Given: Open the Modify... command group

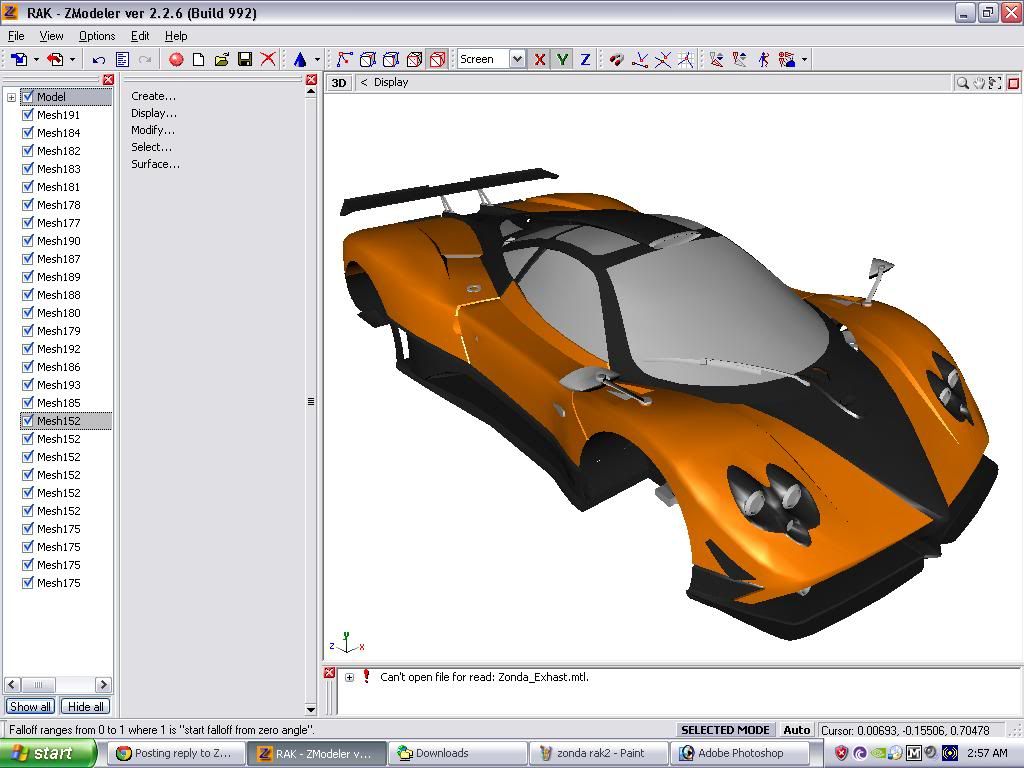Looking at the screenshot, I should click(x=153, y=130).
